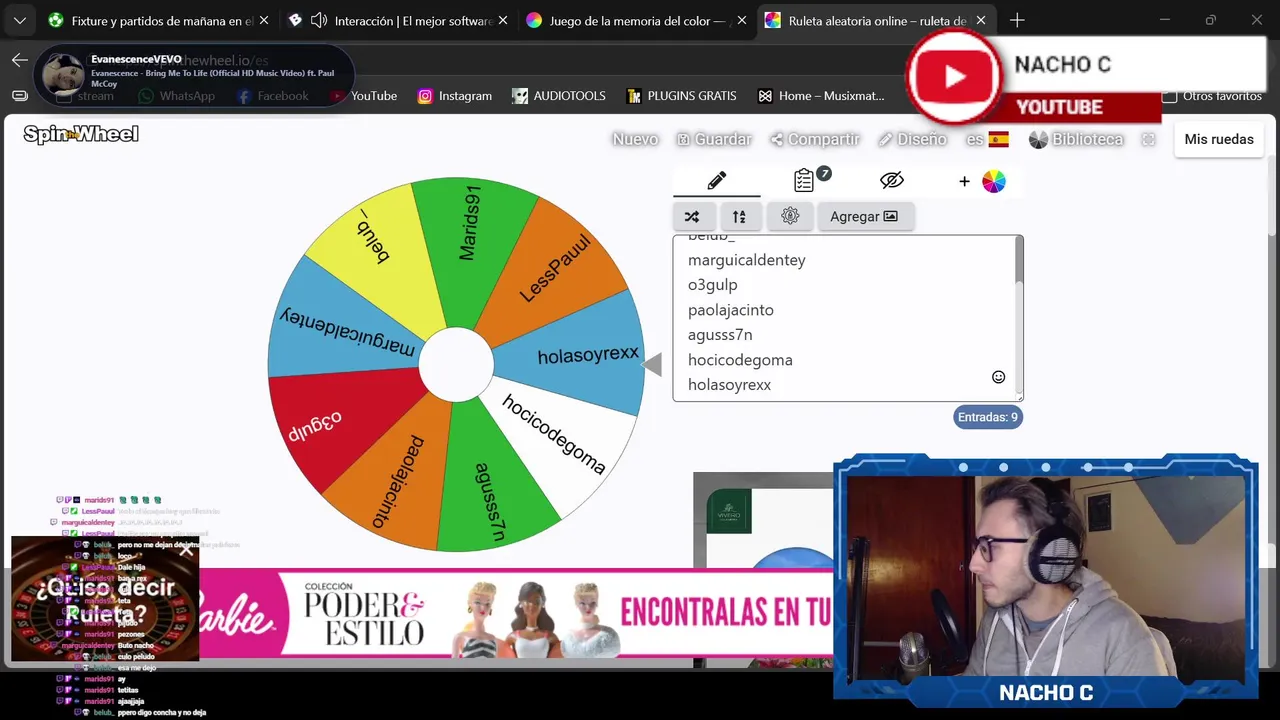Open the browser tab search dropdown
The image size is (1280, 720).
coord(20,20)
